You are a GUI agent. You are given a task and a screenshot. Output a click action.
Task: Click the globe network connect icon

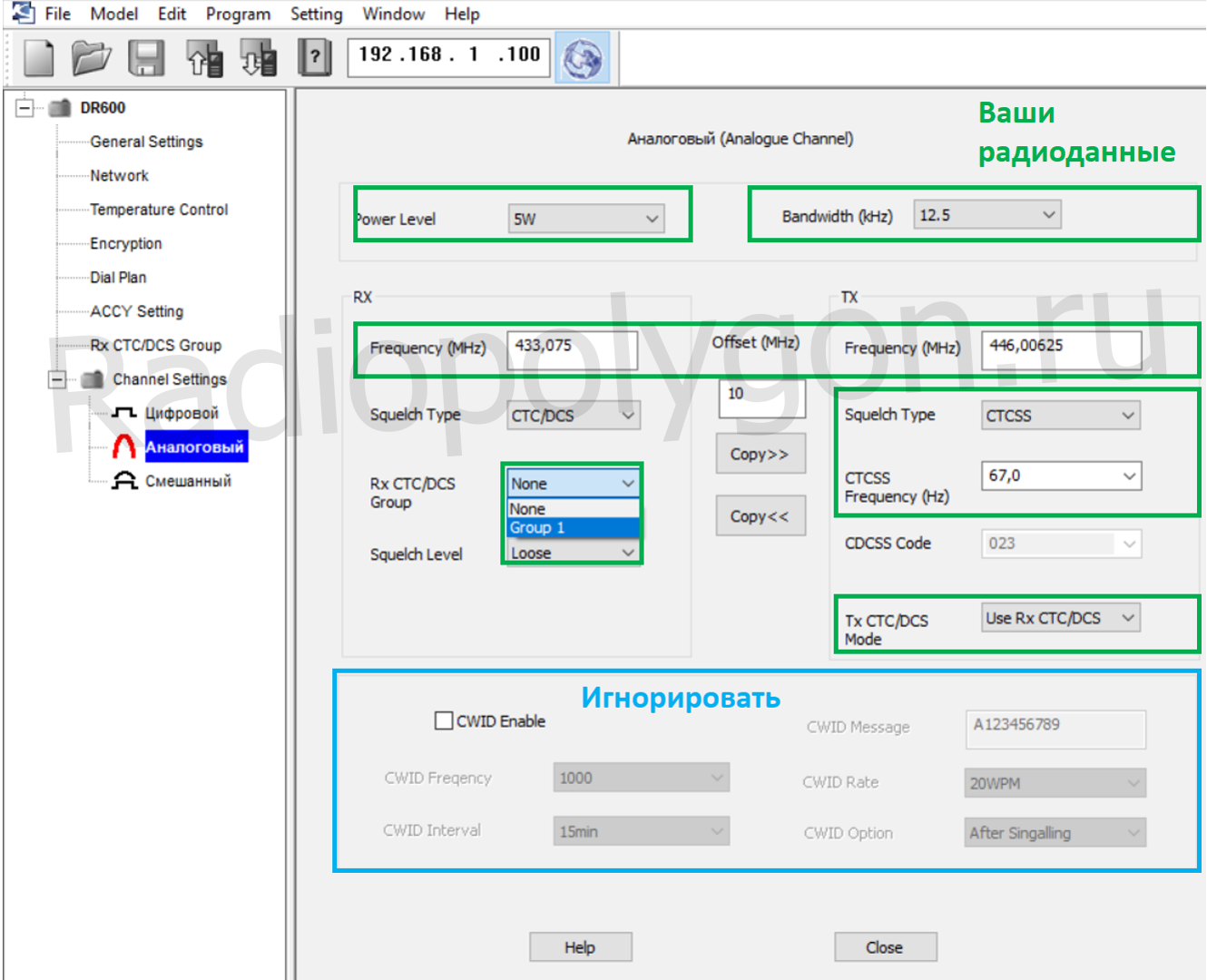pos(583,60)
